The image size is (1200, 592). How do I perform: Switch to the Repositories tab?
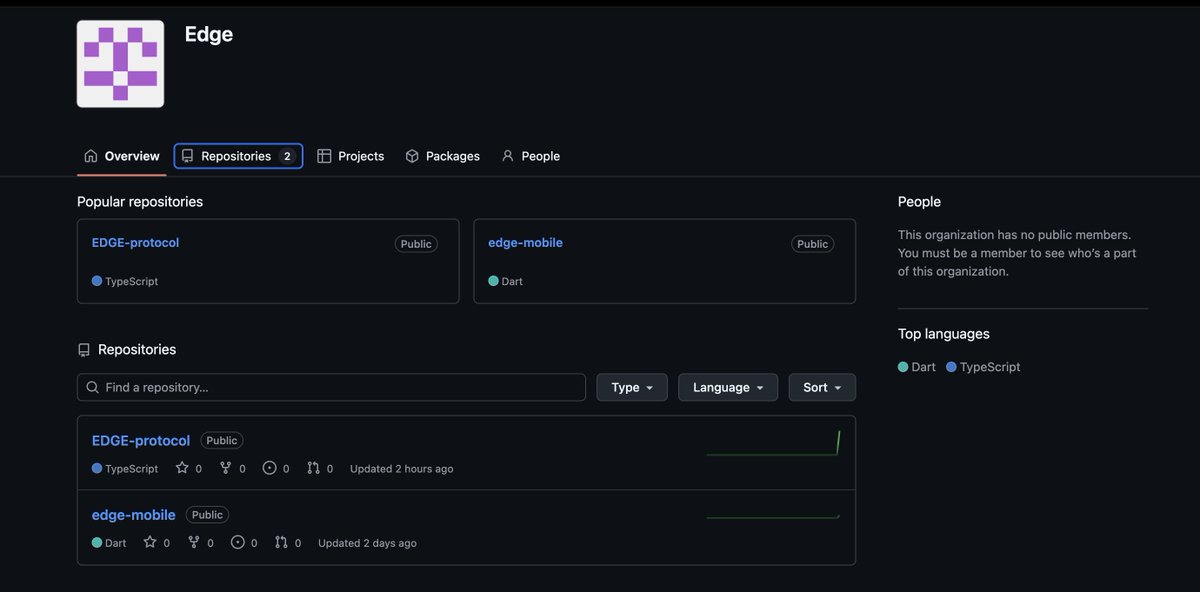pos(238,156)
